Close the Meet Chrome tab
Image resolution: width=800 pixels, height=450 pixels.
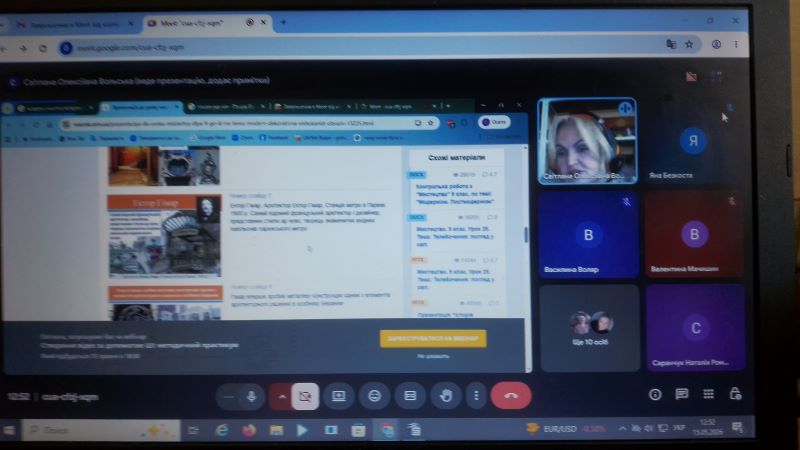point(263,22)
